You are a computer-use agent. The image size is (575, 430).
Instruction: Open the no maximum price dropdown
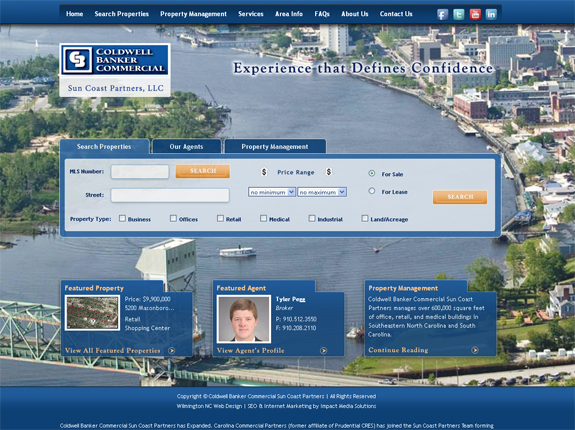coord(322,192)
